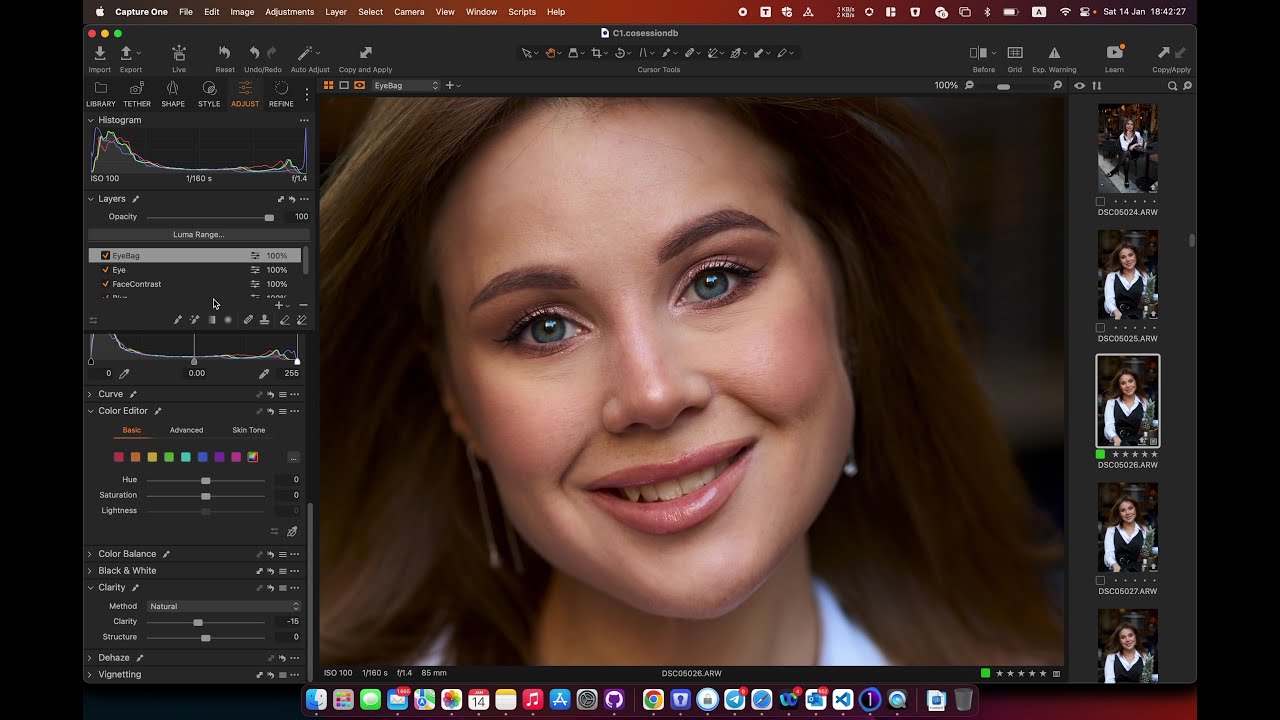This screenshot has width=1280, height=720.
Task: Click the Import icon in the toolbar
Action: [x=99, y=53]
